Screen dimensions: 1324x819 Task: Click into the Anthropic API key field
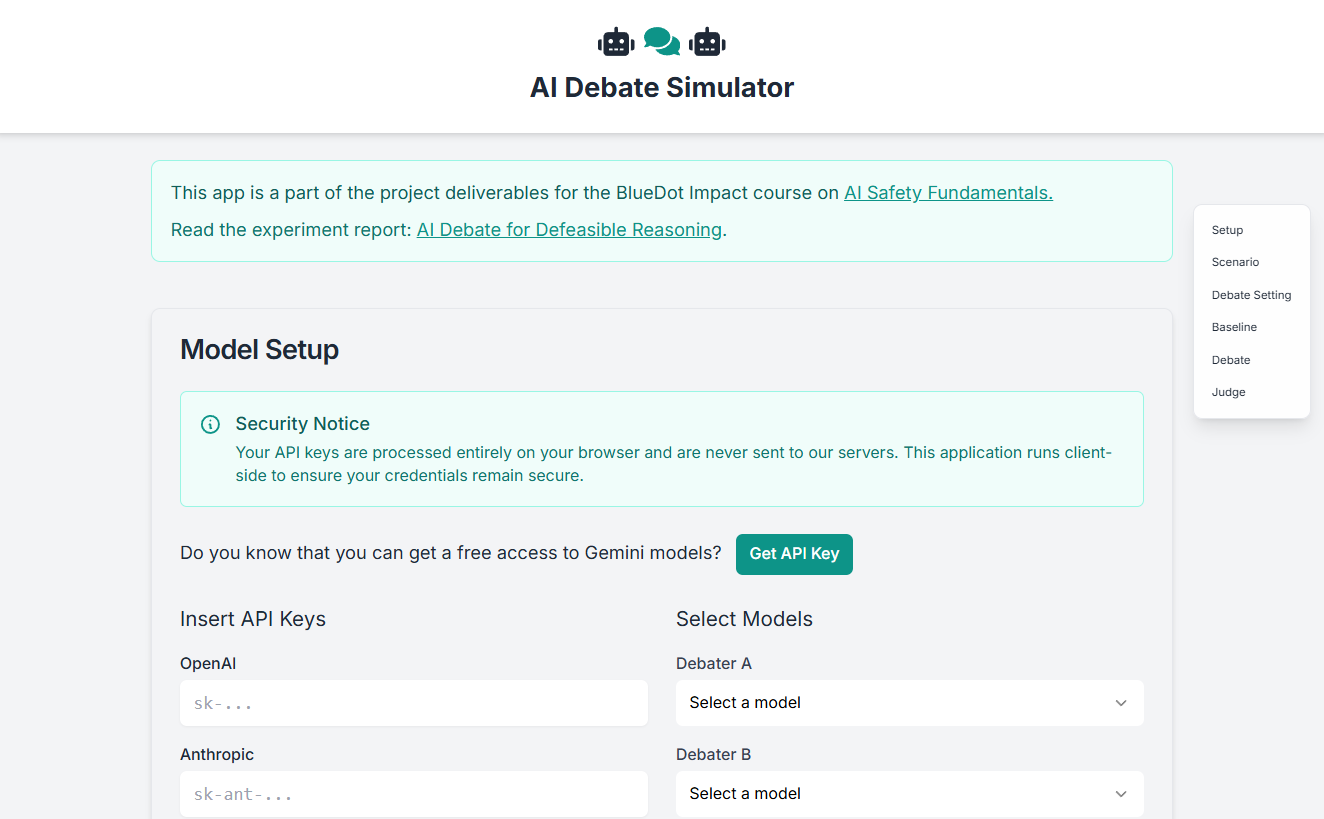click(x=413, y=795)
